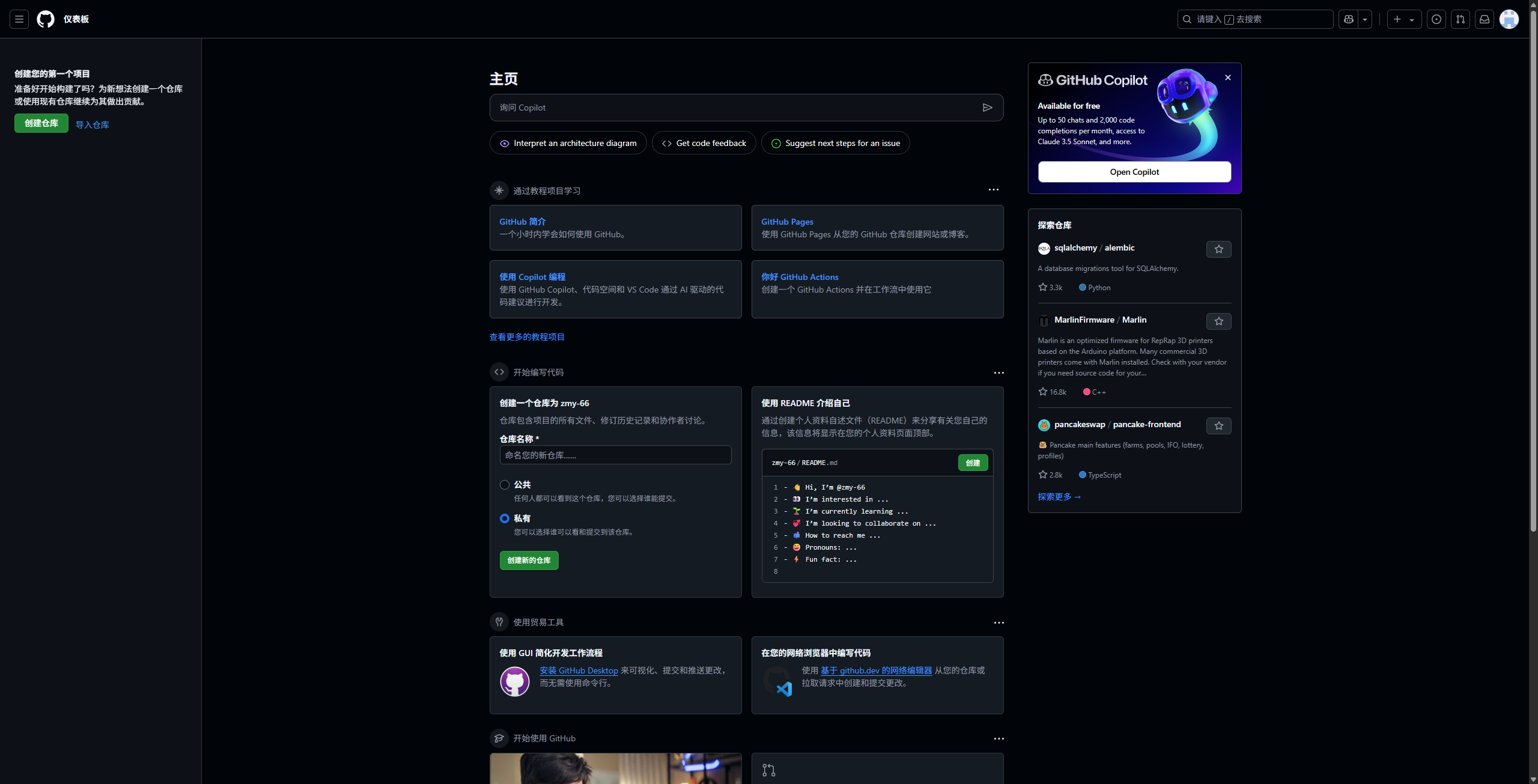Open the notifications inbox icon
Viewport: 1538px width, 784px height.
pyautogui.click(x=1485, y=19)
